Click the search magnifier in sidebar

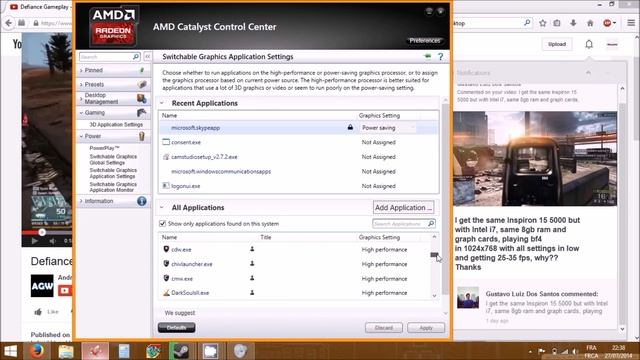click(136, 57)
